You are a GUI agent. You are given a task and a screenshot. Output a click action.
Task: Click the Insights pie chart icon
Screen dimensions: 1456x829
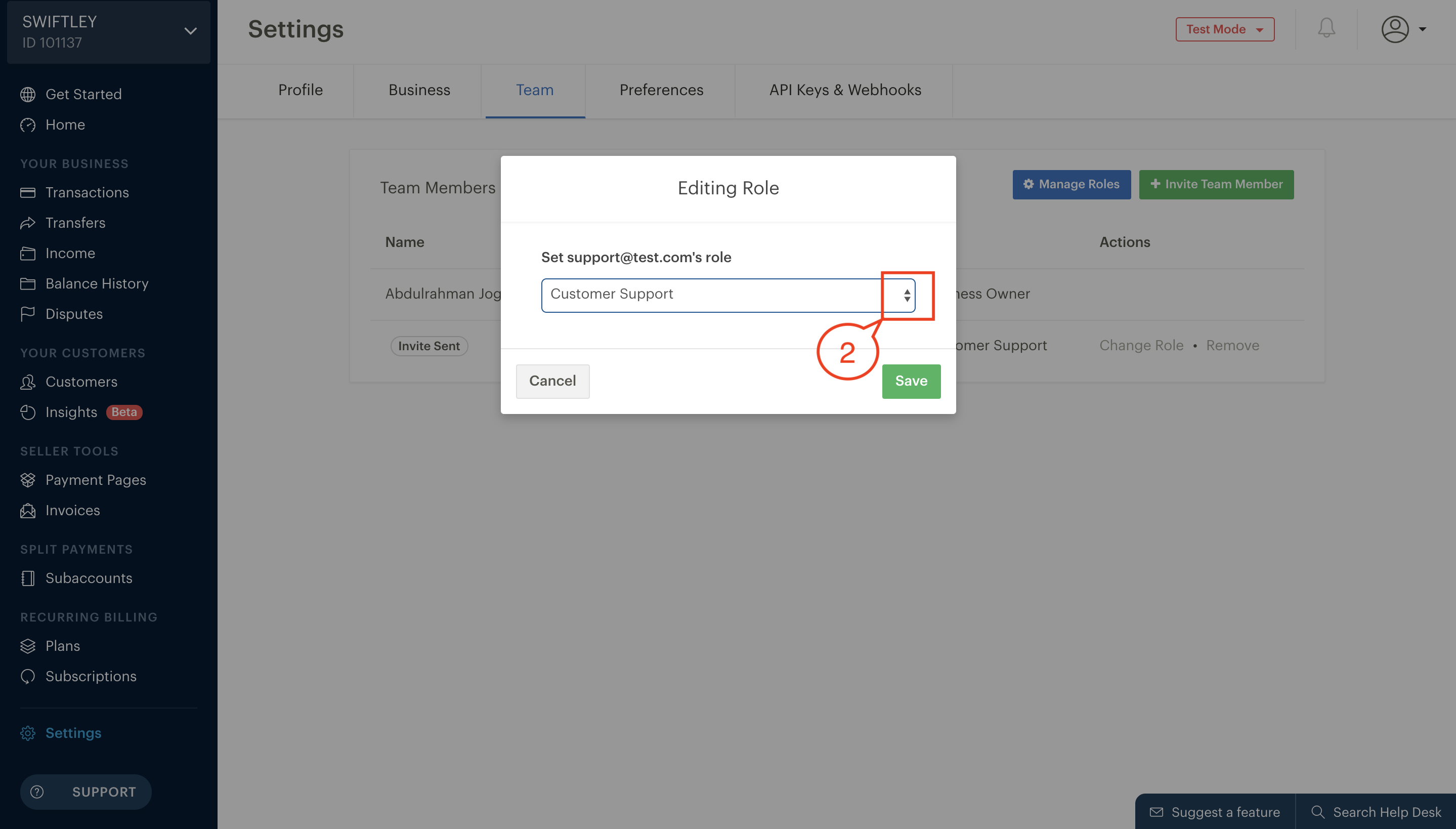27,412
